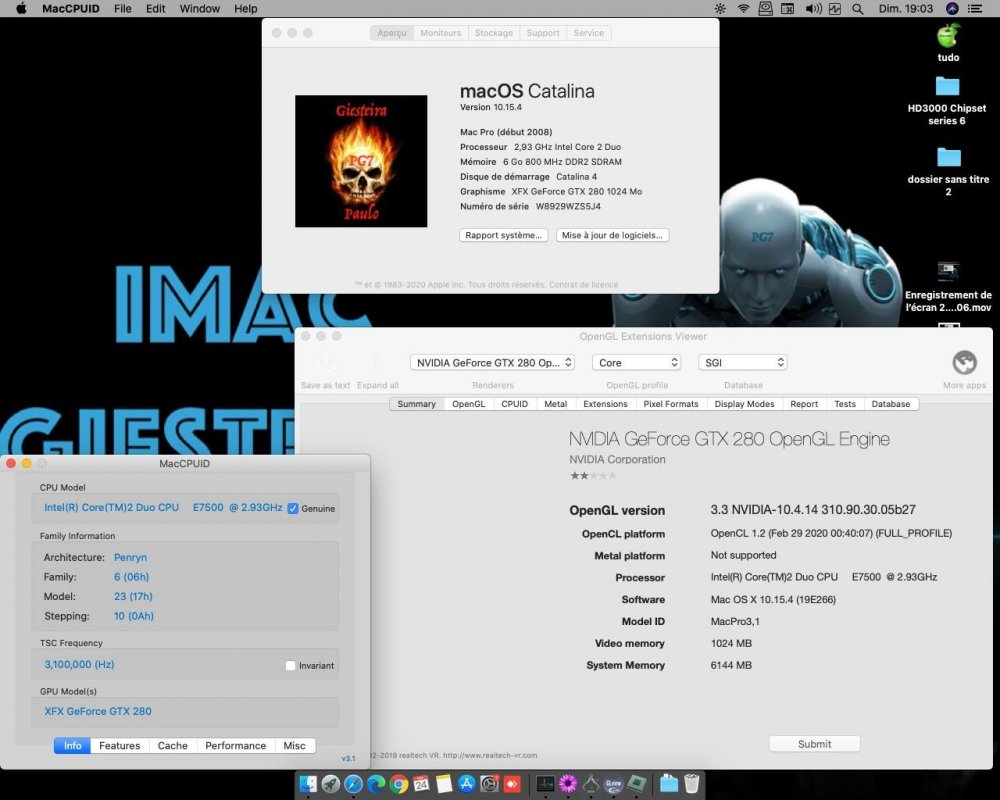
Task: Select the dossier sans titre 2 folder
Action: (x=948, y=158)
